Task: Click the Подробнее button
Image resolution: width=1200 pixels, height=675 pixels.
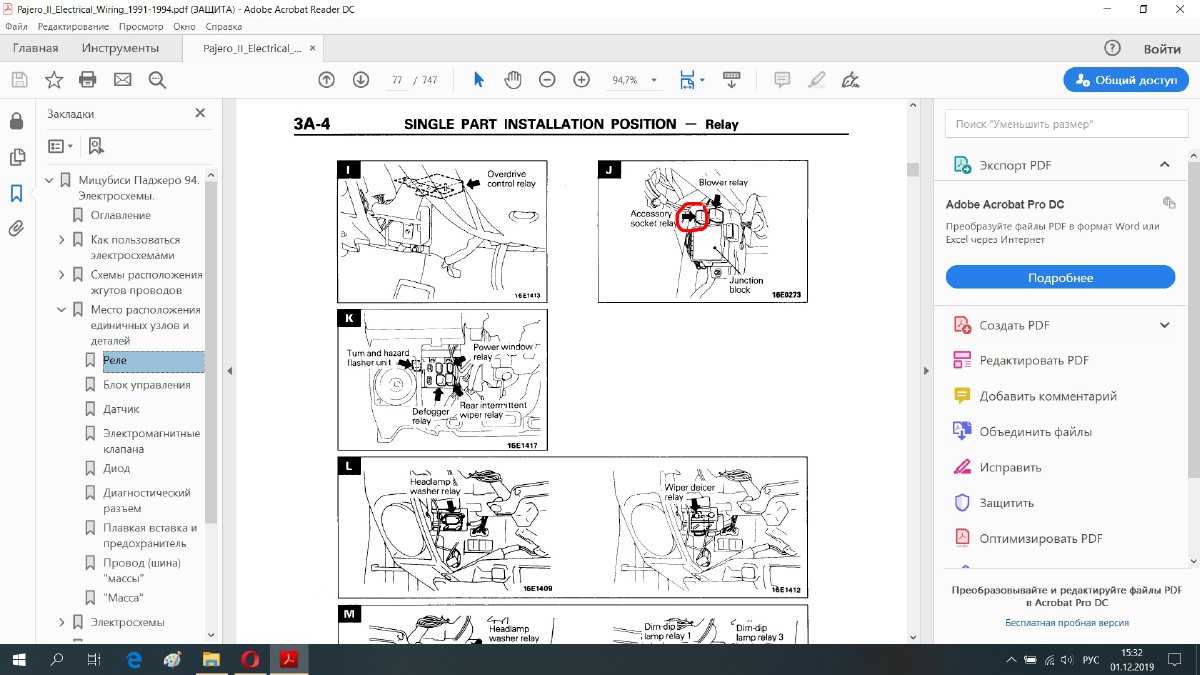Action: point(1060,277)
